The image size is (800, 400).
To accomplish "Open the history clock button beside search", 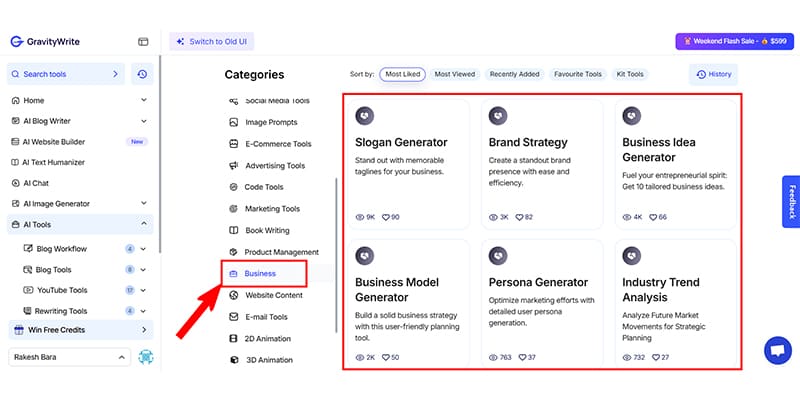I will (142, 74).
